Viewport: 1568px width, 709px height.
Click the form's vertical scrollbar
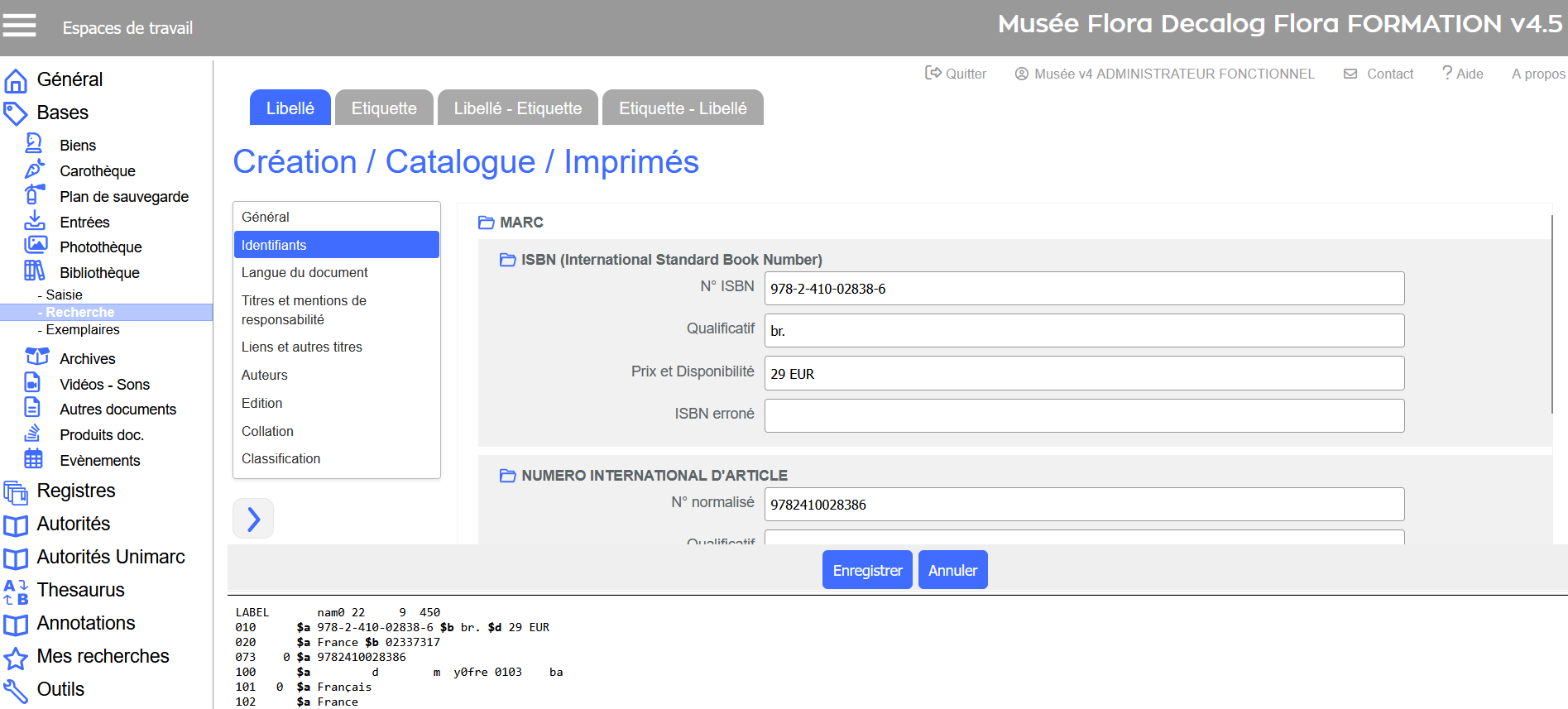1551,314
